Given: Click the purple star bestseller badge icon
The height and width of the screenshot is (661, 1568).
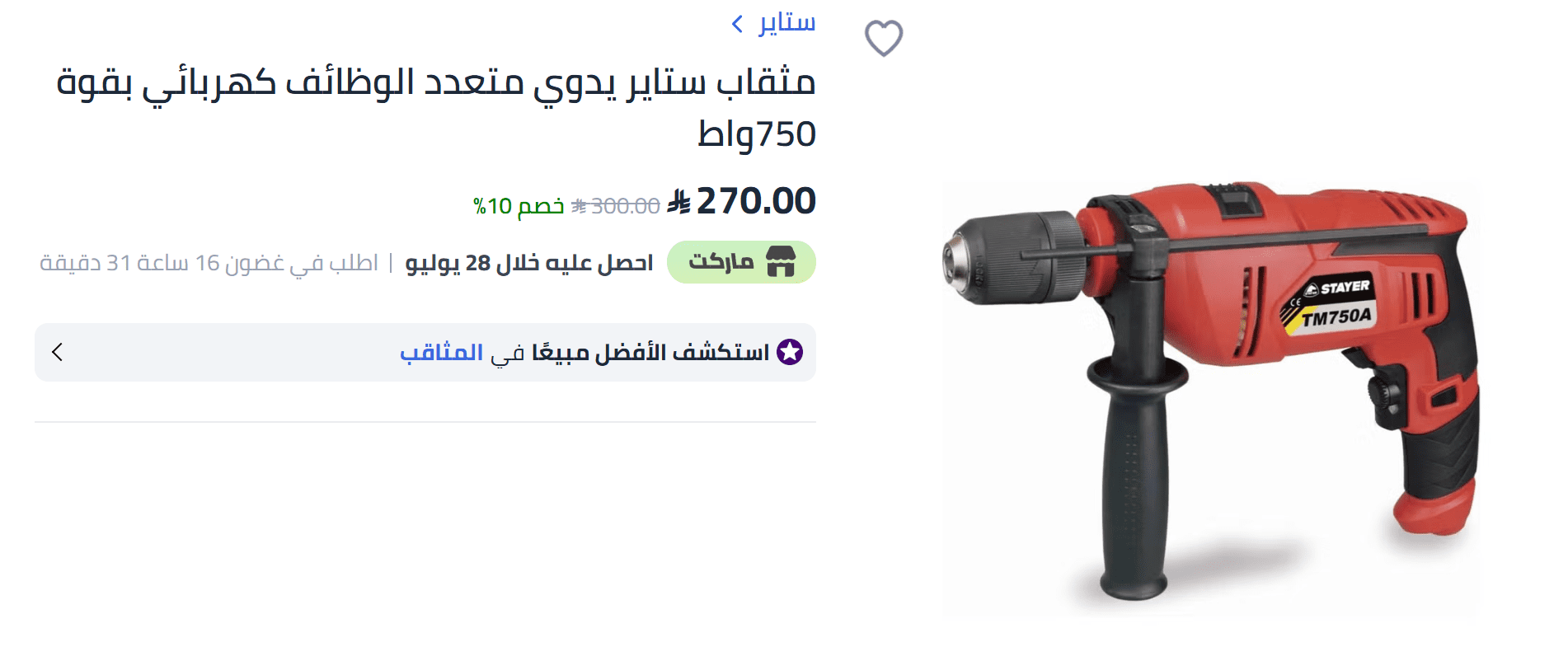Looking at the screenshot, I should pos(790,352).
